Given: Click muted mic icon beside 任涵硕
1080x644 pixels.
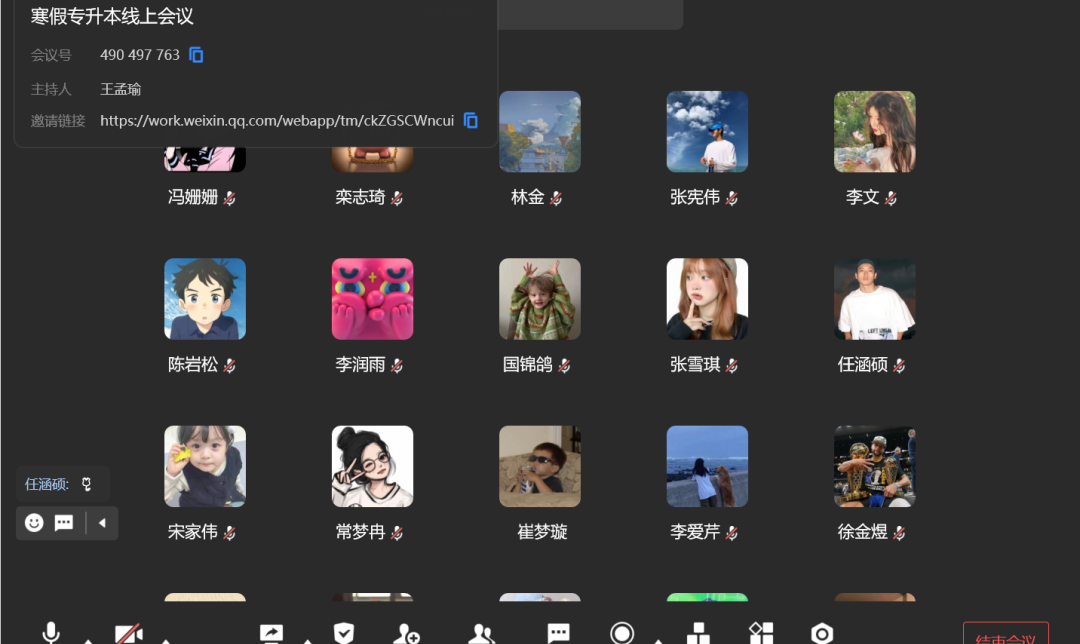Looking at the screenshot, I should (x=900, y=366).
